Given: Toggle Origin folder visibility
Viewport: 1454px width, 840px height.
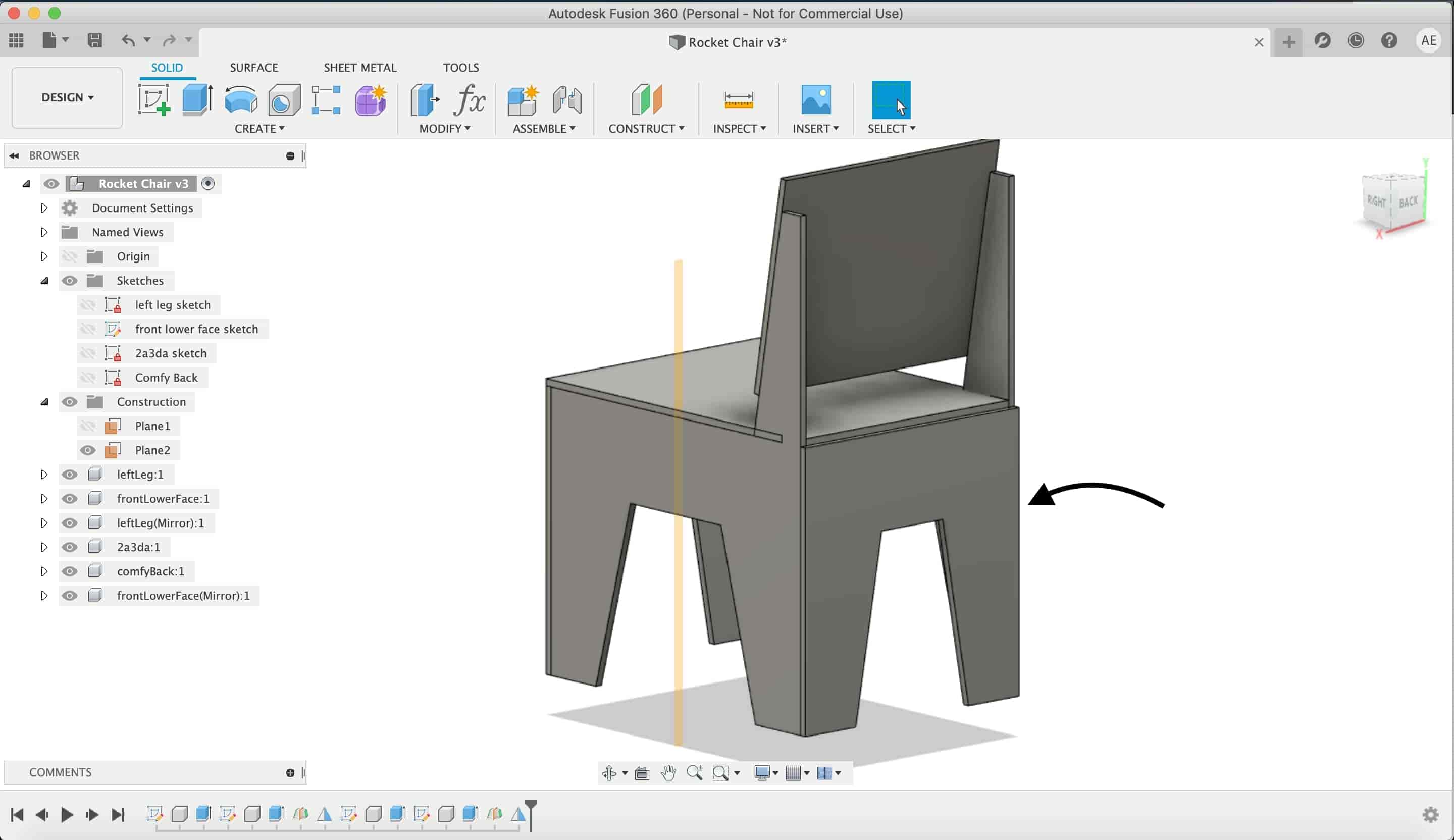Looking at the screenshot, I should [x=69, y=256].
